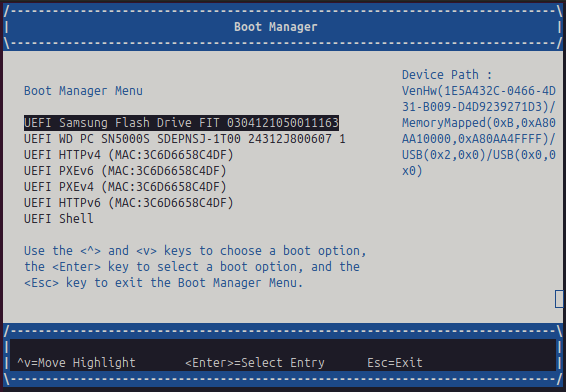Click the <Enter>=Select Entry hint
The width and height of the screenshot is (566, 392).
pyautogui.click(x=255, y=362)
